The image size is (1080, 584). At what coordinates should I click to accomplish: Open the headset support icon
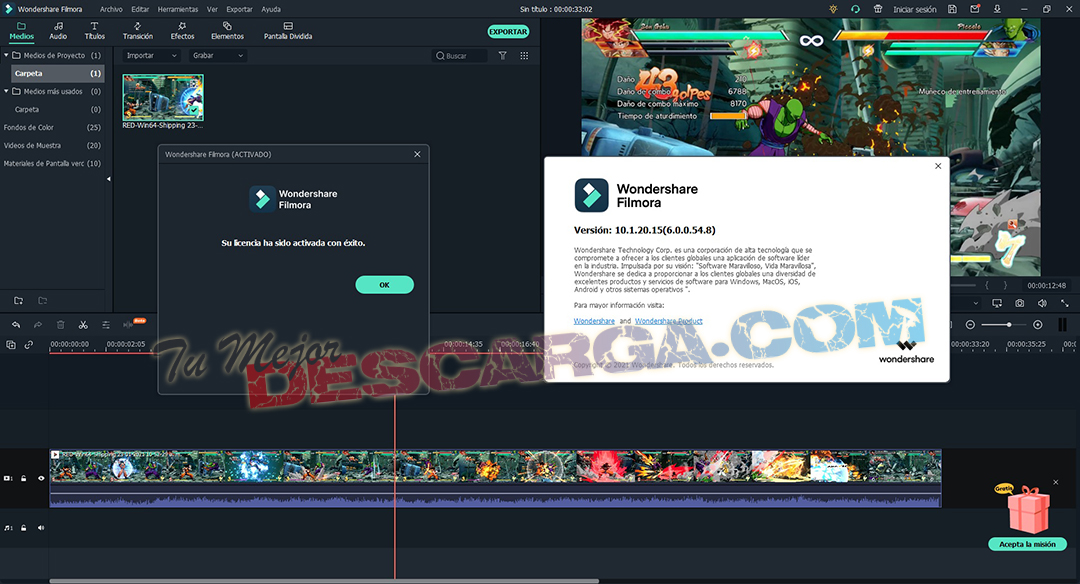tap(855, 9)
